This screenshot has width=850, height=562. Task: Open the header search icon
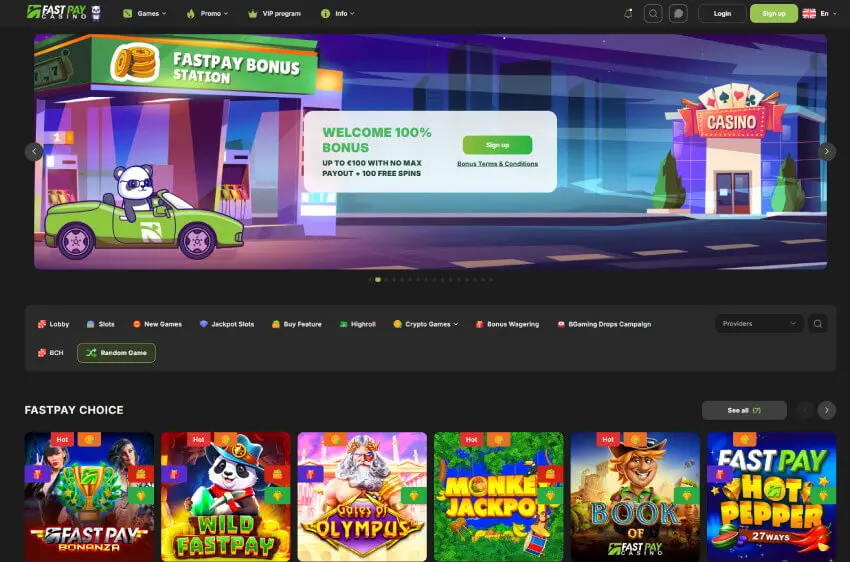(x=653, y=14)
